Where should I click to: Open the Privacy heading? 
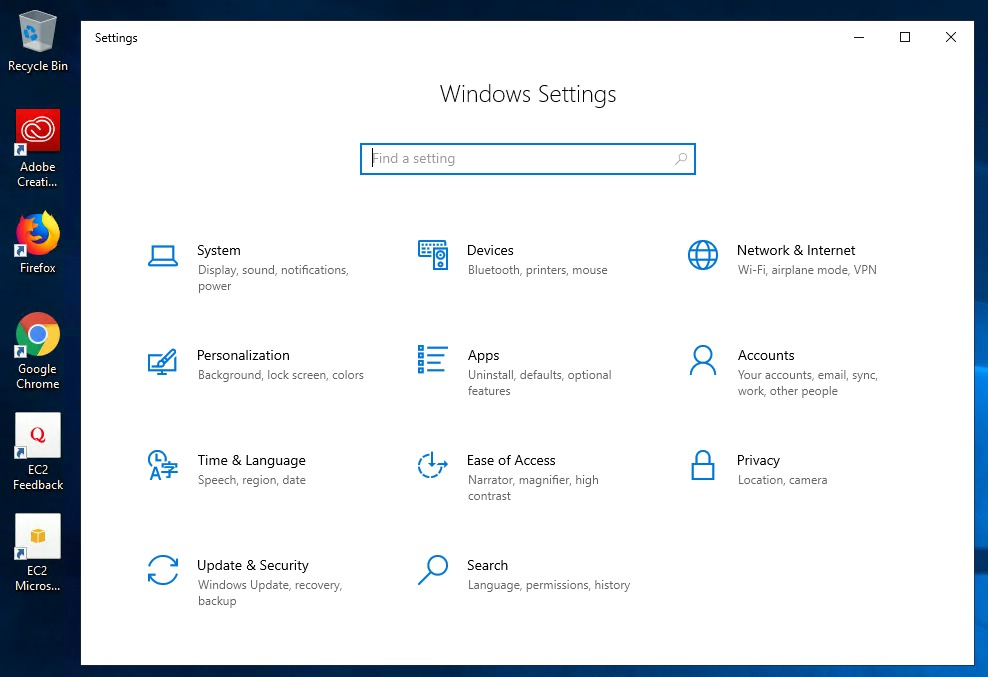pyautogui.click(x=758, y=461)
